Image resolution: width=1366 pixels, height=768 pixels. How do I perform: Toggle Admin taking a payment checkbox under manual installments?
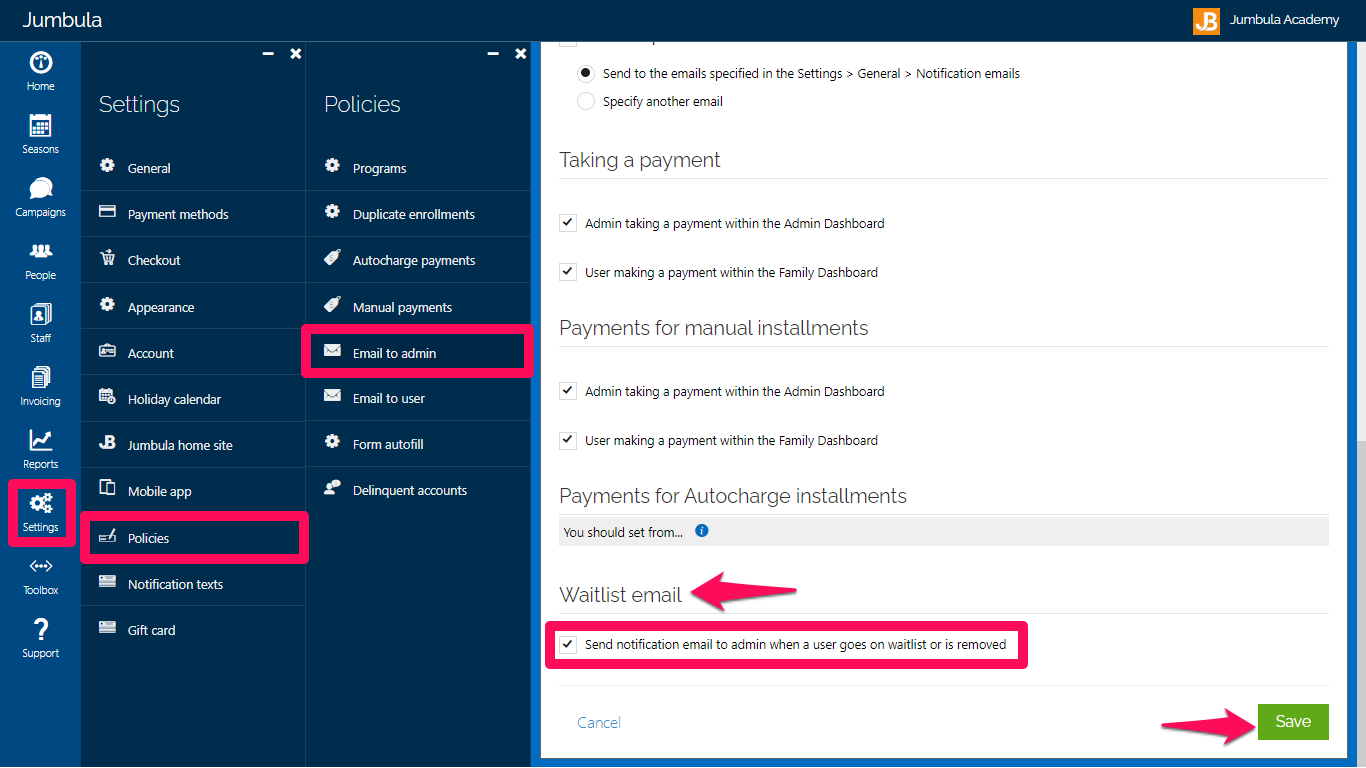coord(568,391)
